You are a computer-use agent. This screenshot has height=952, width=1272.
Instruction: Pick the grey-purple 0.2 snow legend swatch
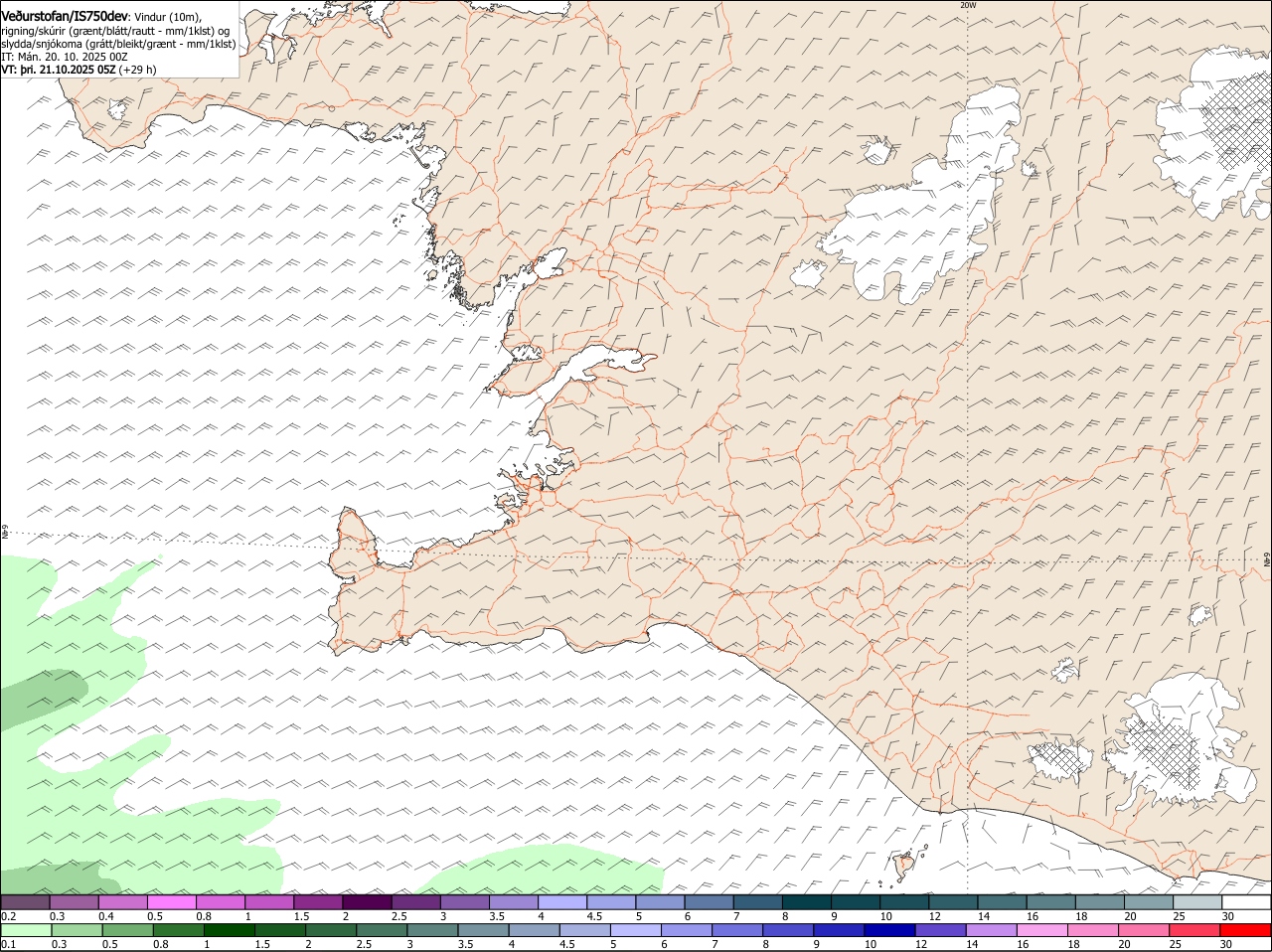tap(25, 901)
